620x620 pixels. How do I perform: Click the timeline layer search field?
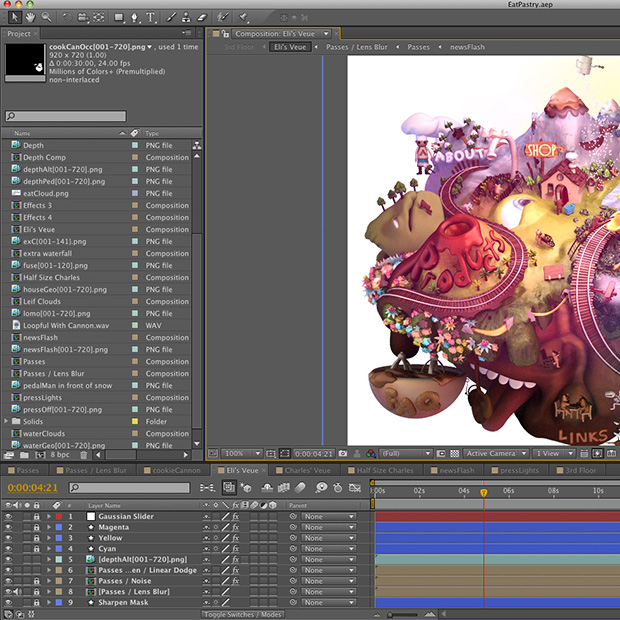point(129,488)
